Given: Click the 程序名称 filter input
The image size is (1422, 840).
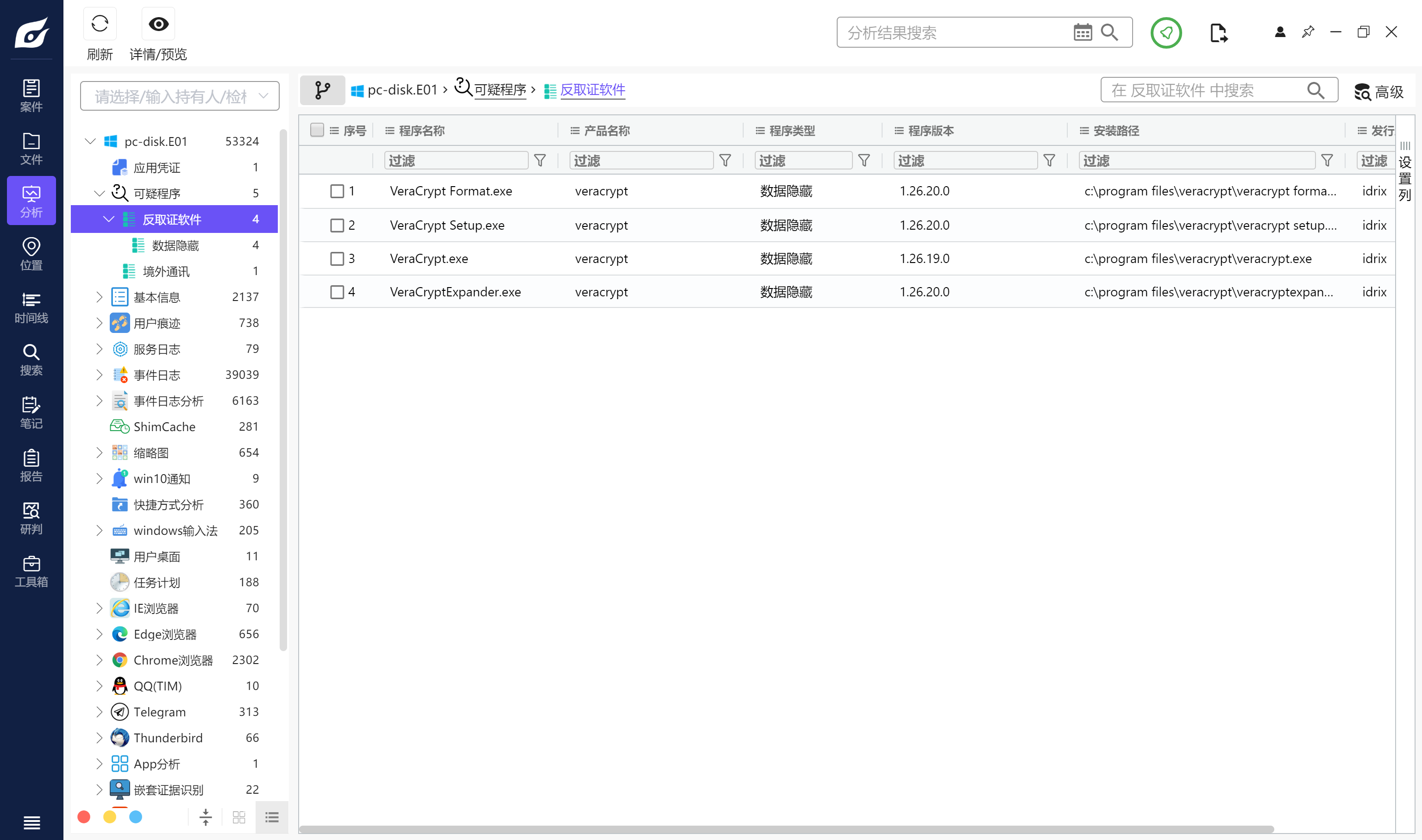Looking at the screenshot, I should (x=456, y=161).
